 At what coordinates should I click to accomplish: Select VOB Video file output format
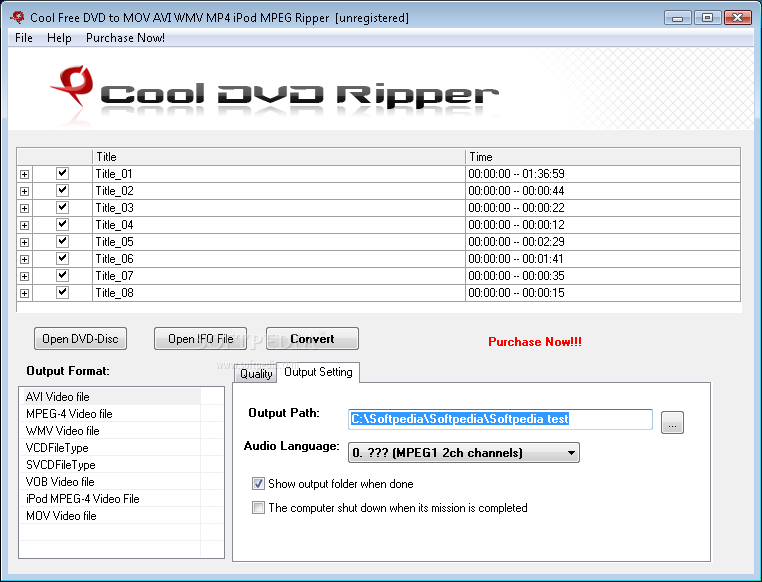112,482
